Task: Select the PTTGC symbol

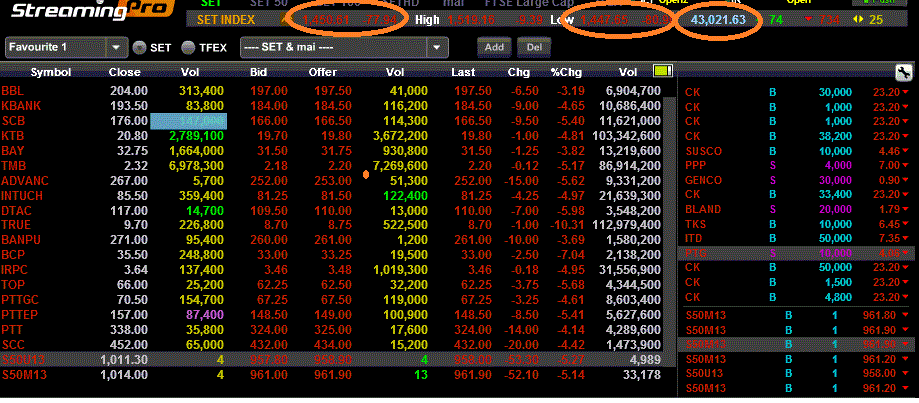Action: coord(19,299)
